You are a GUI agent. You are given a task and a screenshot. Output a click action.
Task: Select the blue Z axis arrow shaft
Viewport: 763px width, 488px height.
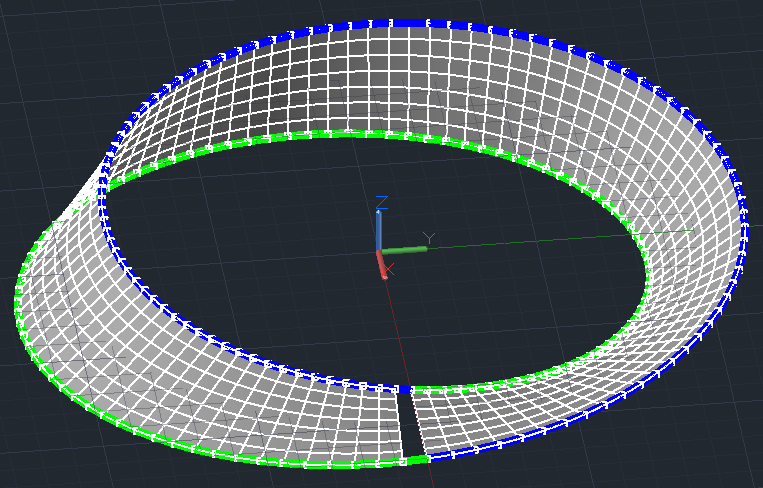pos(379,231)
